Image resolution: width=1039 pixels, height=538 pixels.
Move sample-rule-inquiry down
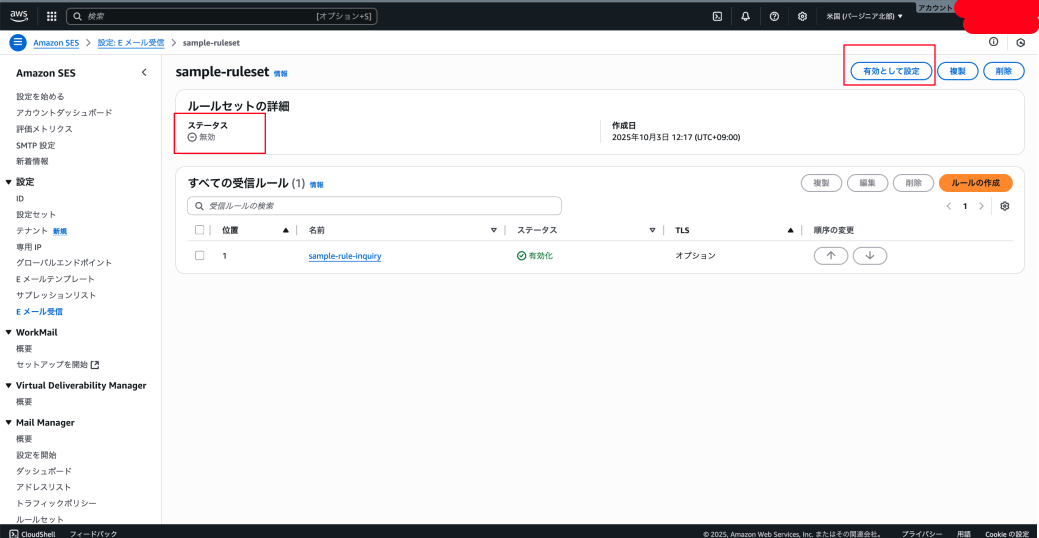[x=870, y=256]
